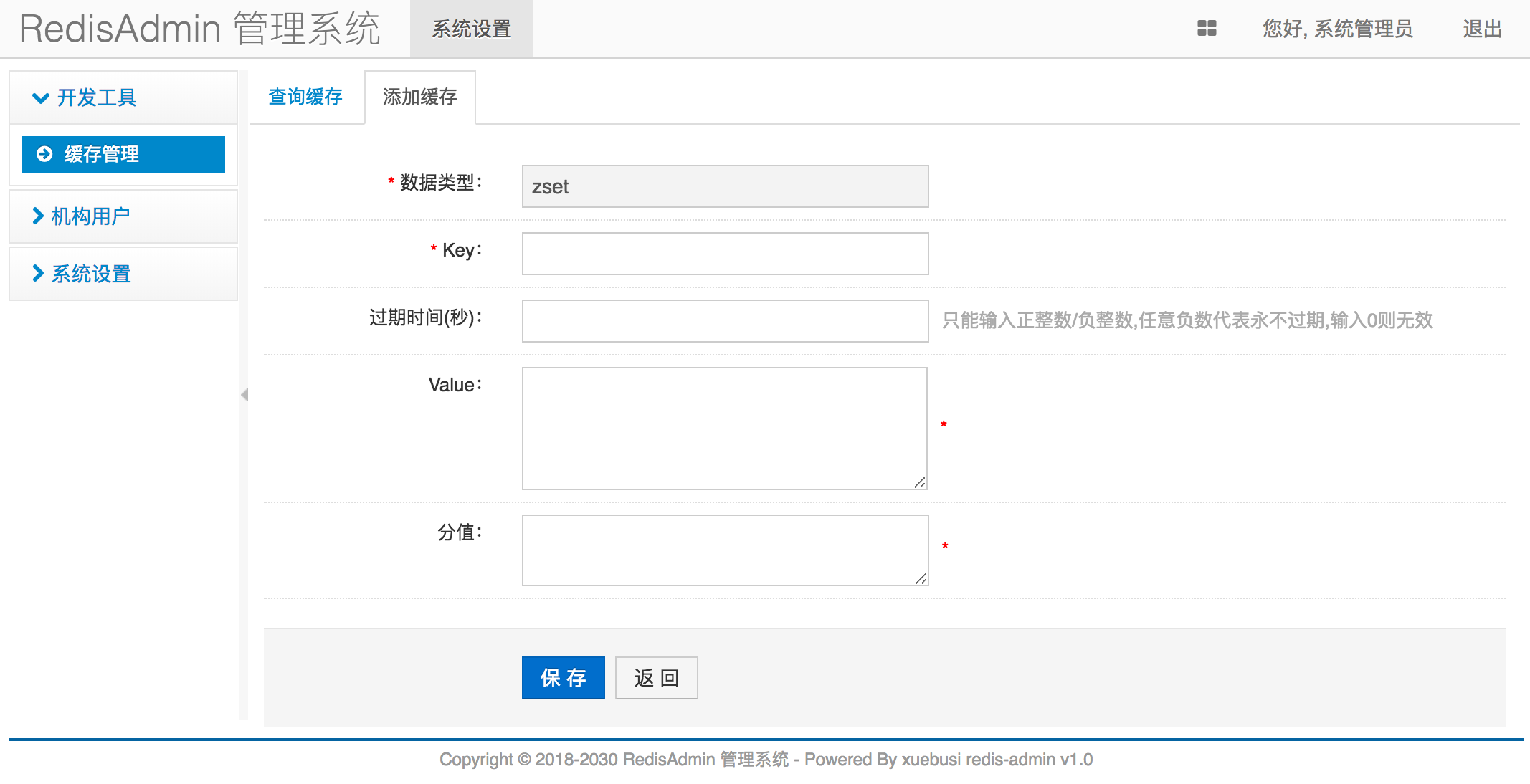Click the arrow icon beside 缓存管理
The image size is (1530, 784).
click(x=44, y=154)
